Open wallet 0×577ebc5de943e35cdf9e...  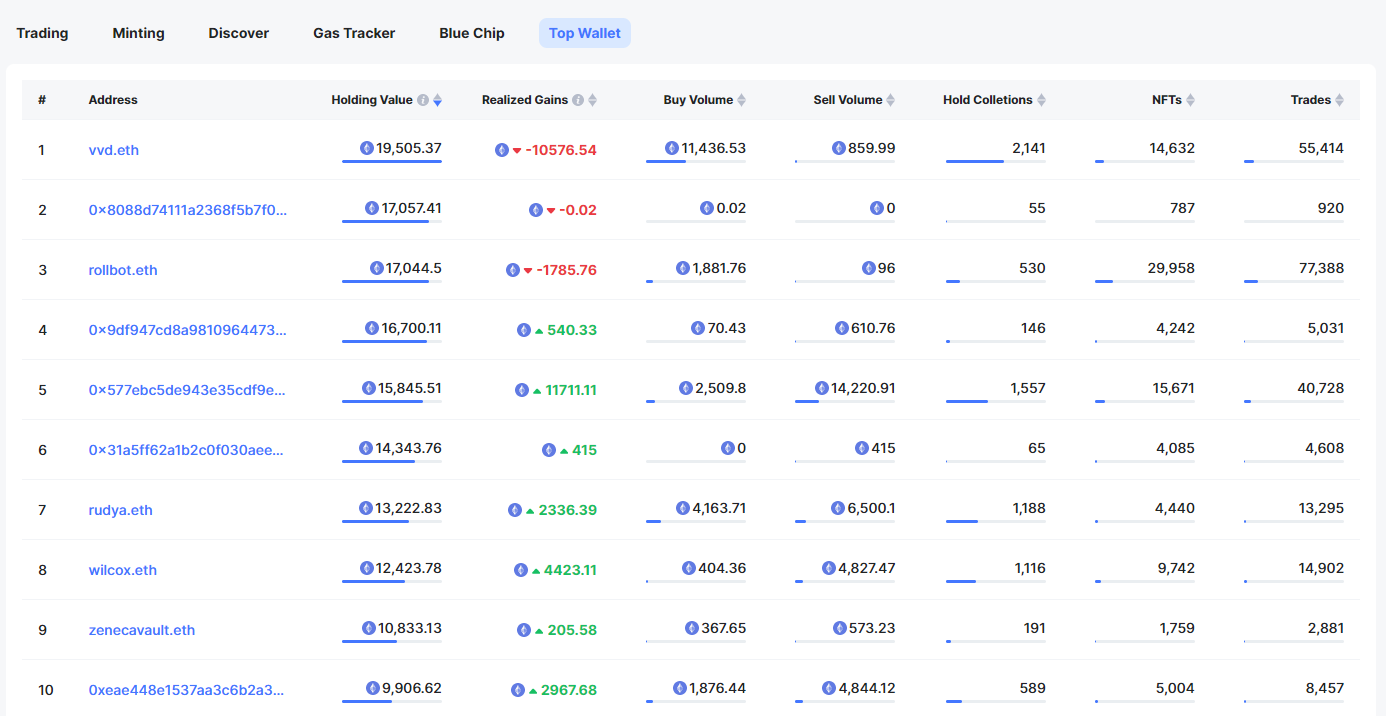tap(187, 390)
